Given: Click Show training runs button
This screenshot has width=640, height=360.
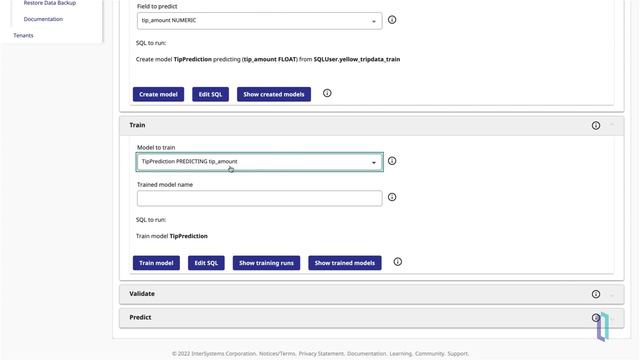Looking at the screenshot, I should coord(267,263).
